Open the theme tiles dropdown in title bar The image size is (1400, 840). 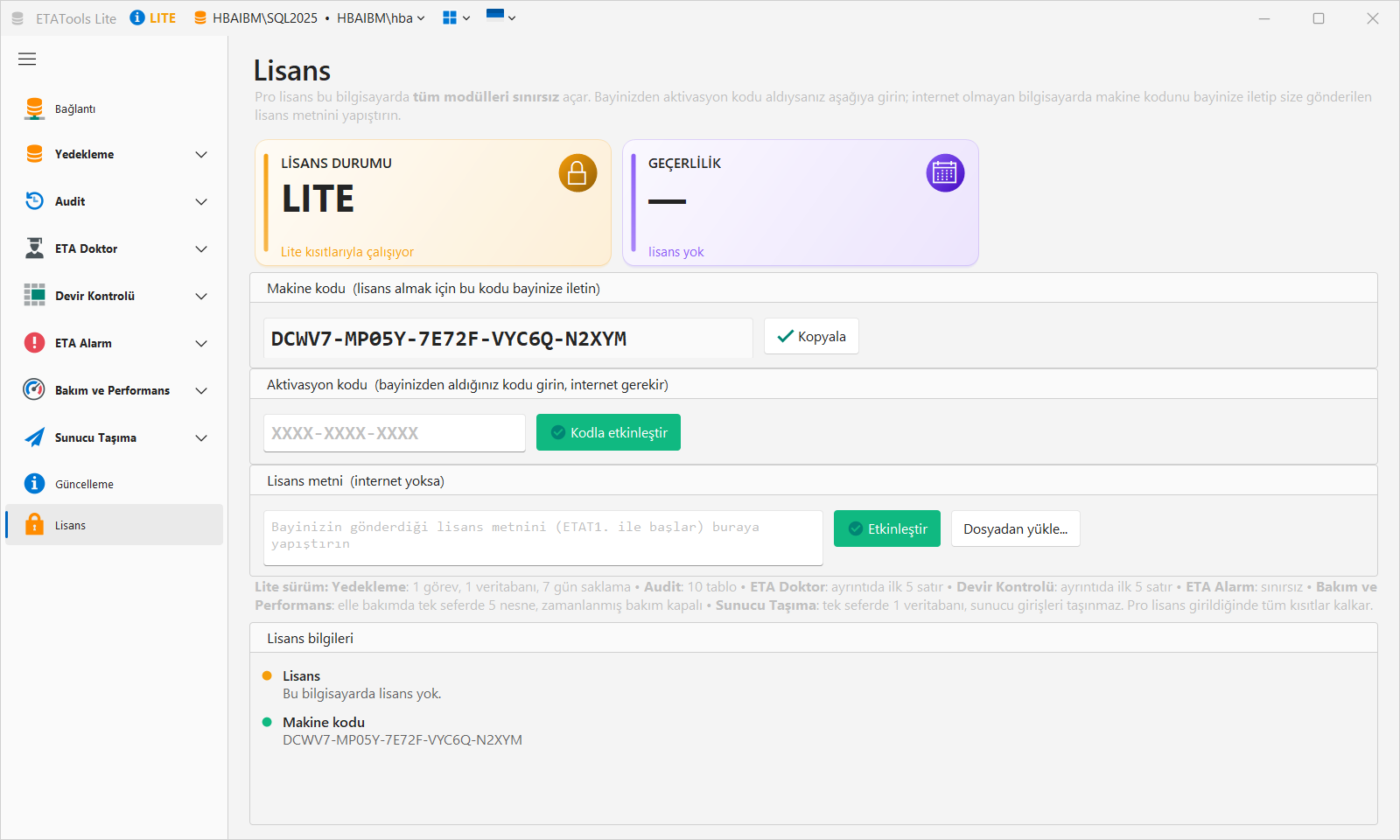coord(456,17)
